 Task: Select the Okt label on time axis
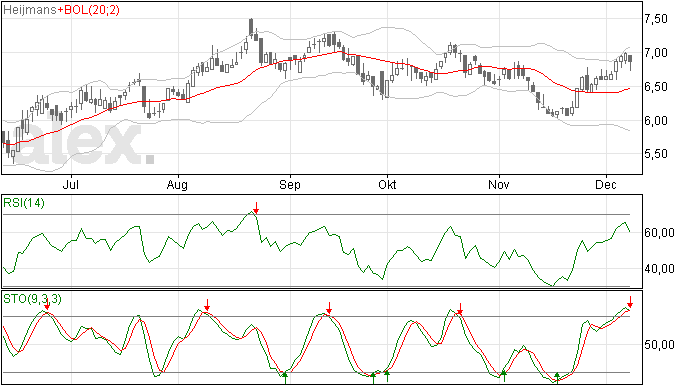(x=387, y=184)
